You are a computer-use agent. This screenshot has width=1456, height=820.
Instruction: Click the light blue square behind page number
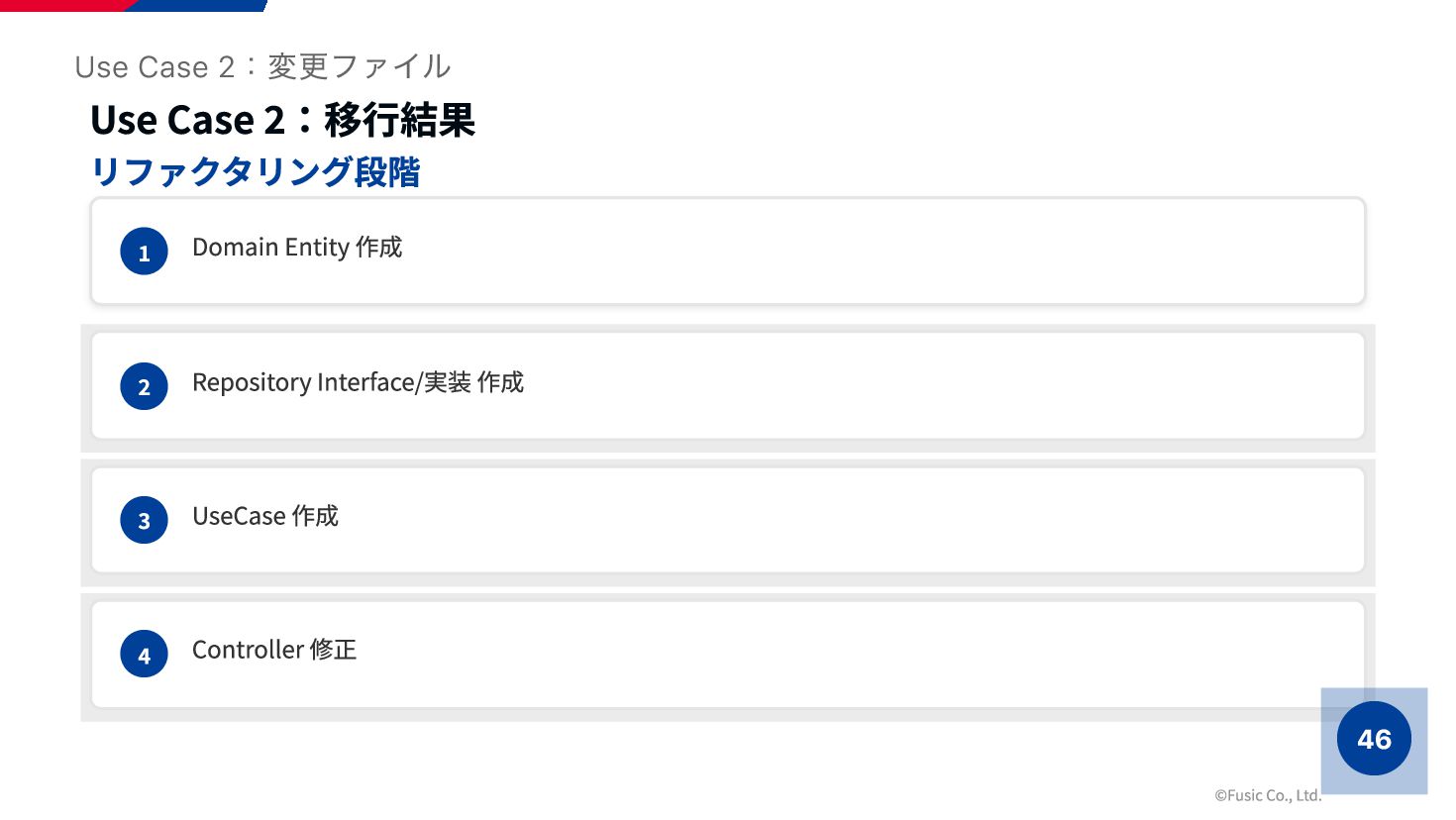(x=1374, y=741)
